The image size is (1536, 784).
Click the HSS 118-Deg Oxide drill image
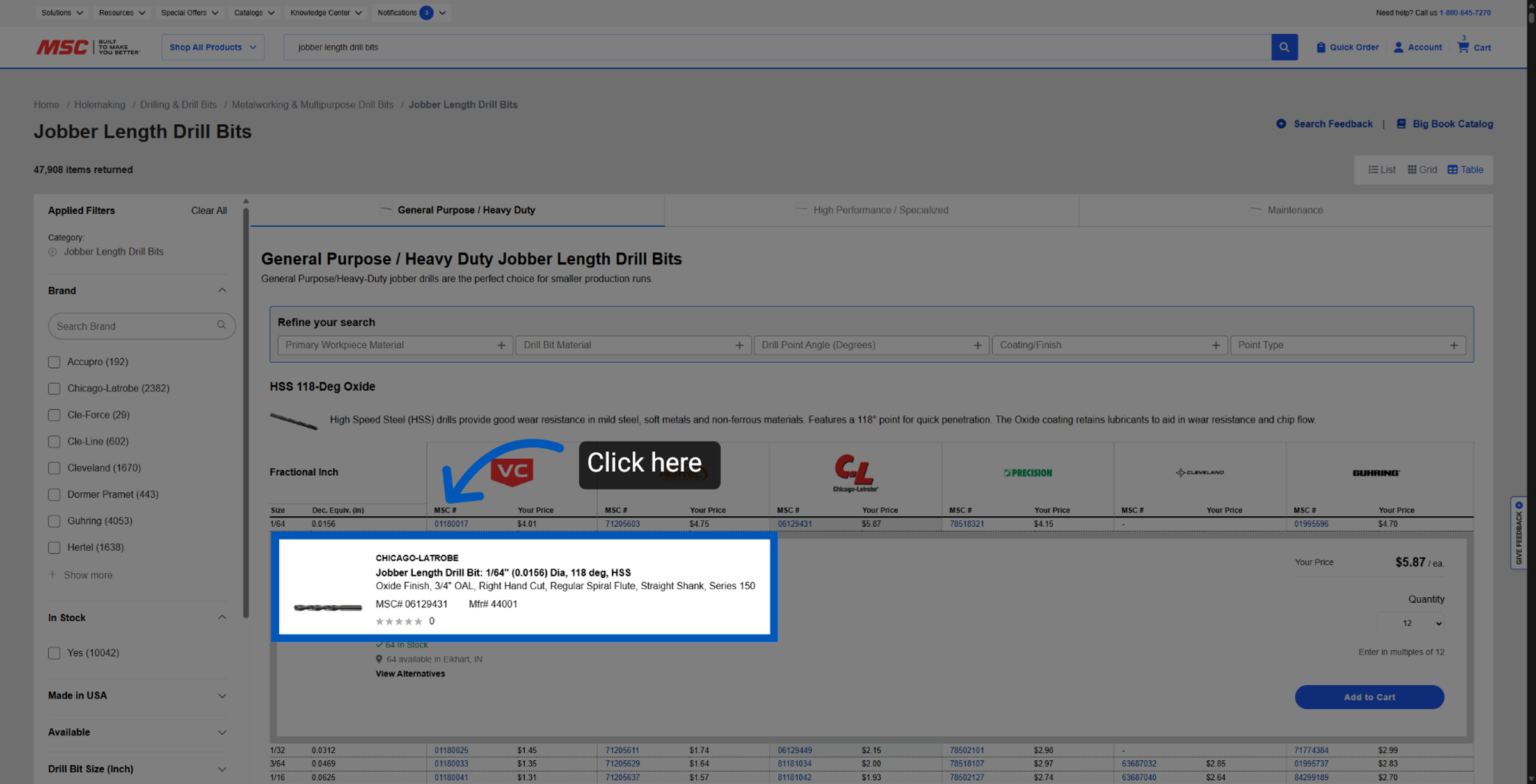[x=294, y=420]
